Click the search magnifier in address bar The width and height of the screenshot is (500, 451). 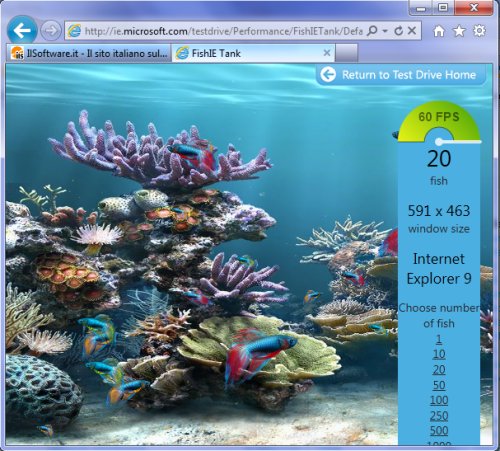pyautogui.click(x=372, y=31)
